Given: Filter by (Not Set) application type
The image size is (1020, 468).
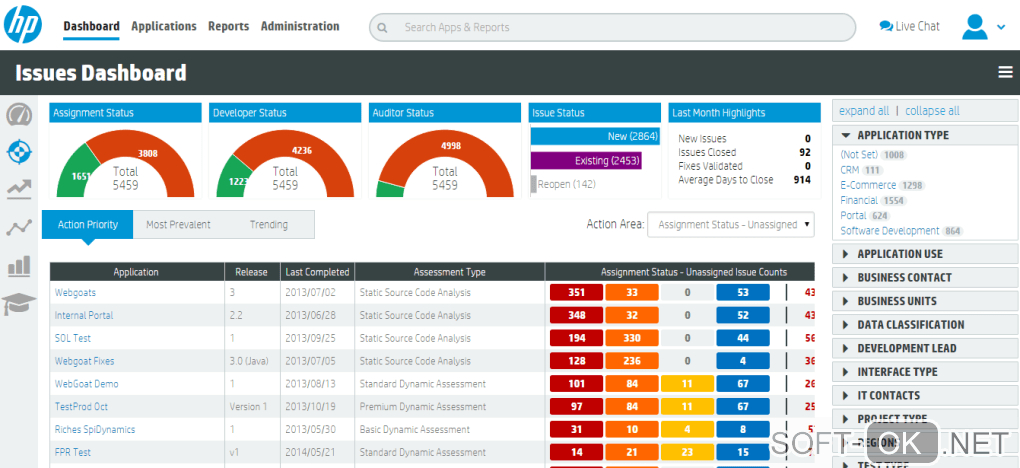Looking at the screenshot, I should coord(859,155).
